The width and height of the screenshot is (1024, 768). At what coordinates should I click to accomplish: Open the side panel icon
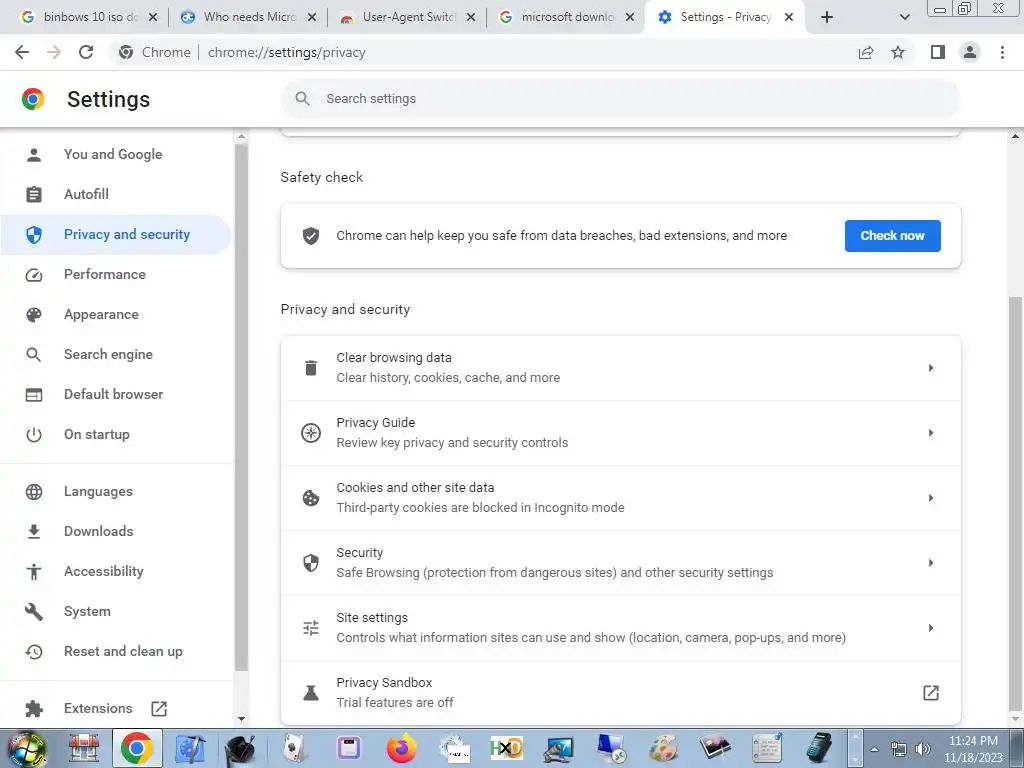[938, 52]
